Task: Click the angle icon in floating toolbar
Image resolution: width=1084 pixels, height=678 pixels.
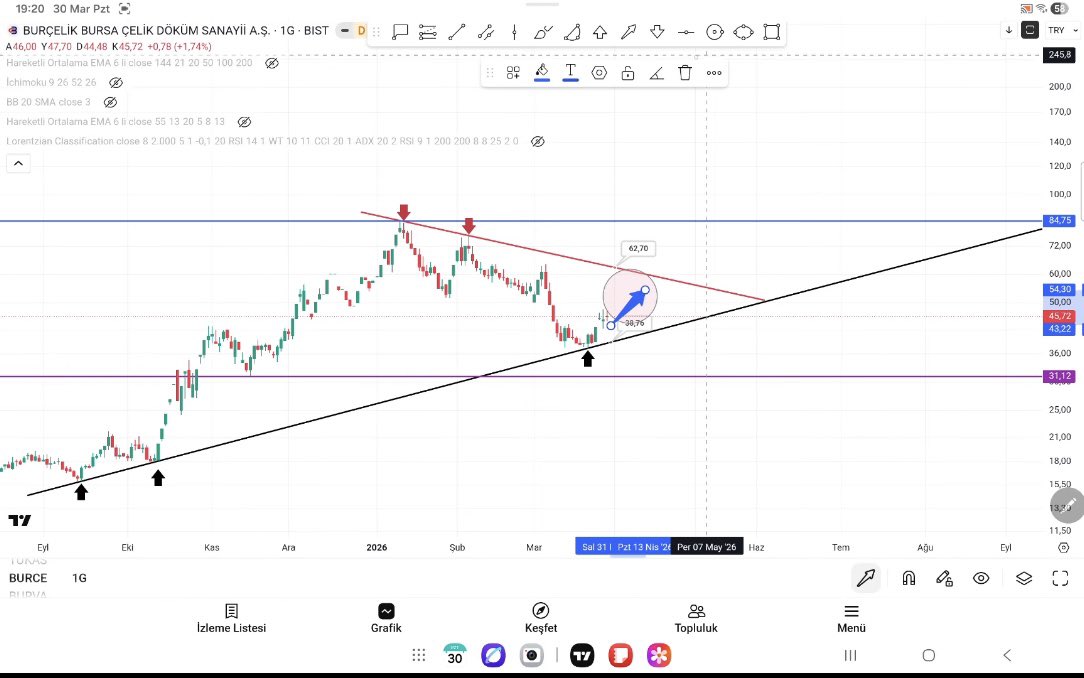Action: (657, 73)
